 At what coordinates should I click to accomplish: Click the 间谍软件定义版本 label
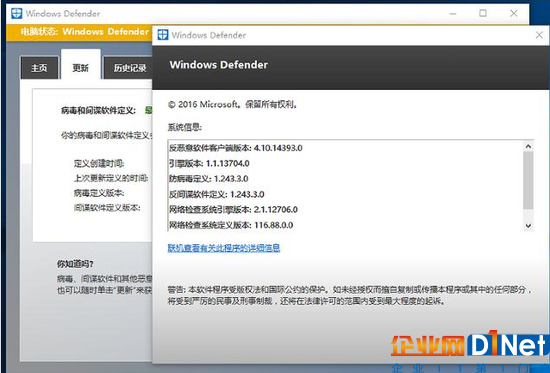[x=107, y=207]
